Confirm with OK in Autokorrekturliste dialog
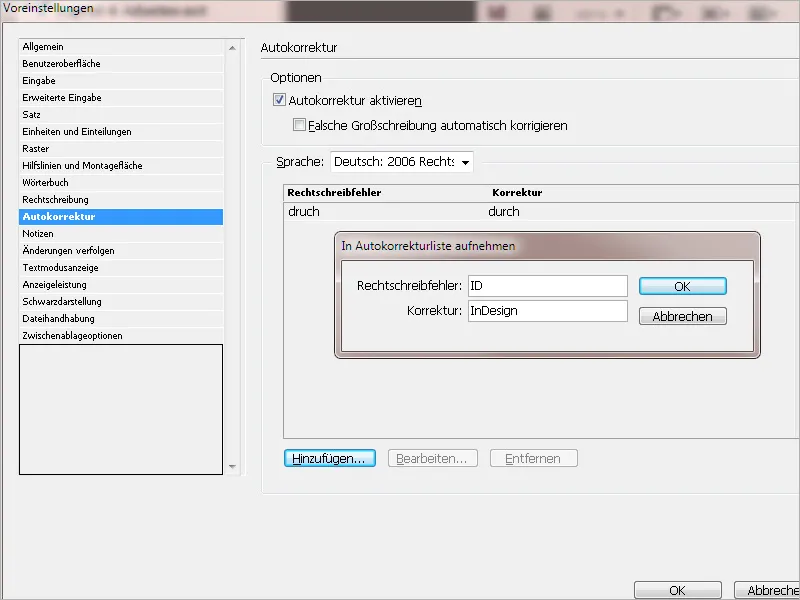 [x=683, y=286]
